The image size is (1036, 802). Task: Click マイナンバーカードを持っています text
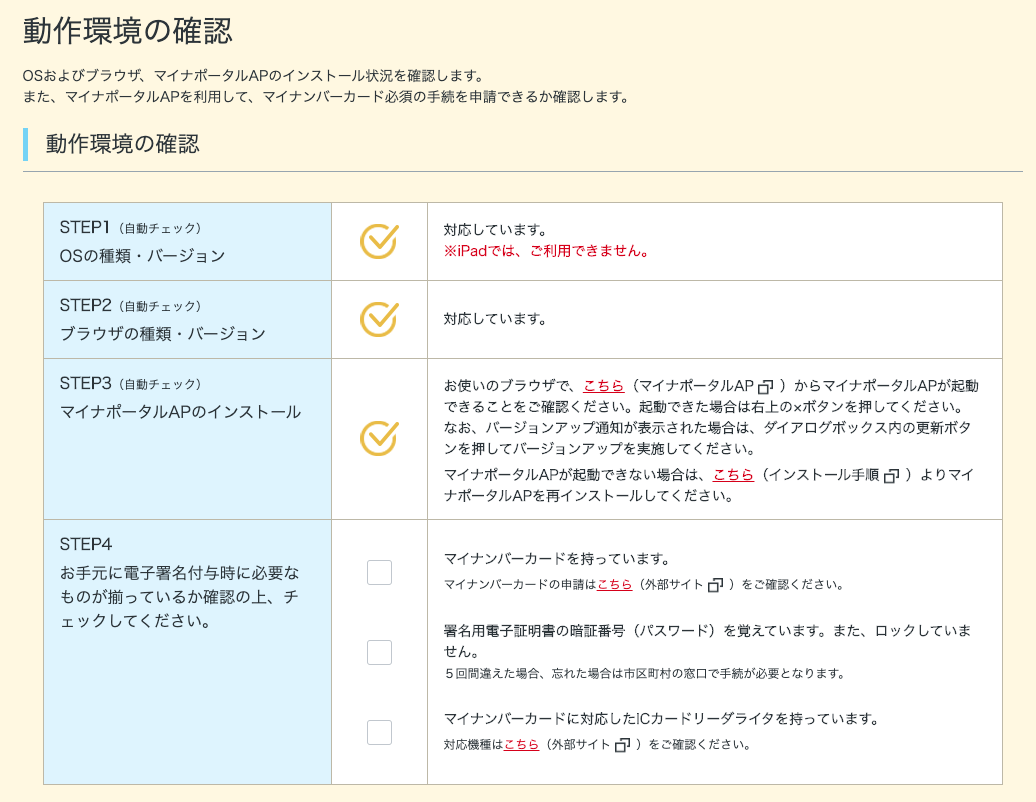[556, 559]
